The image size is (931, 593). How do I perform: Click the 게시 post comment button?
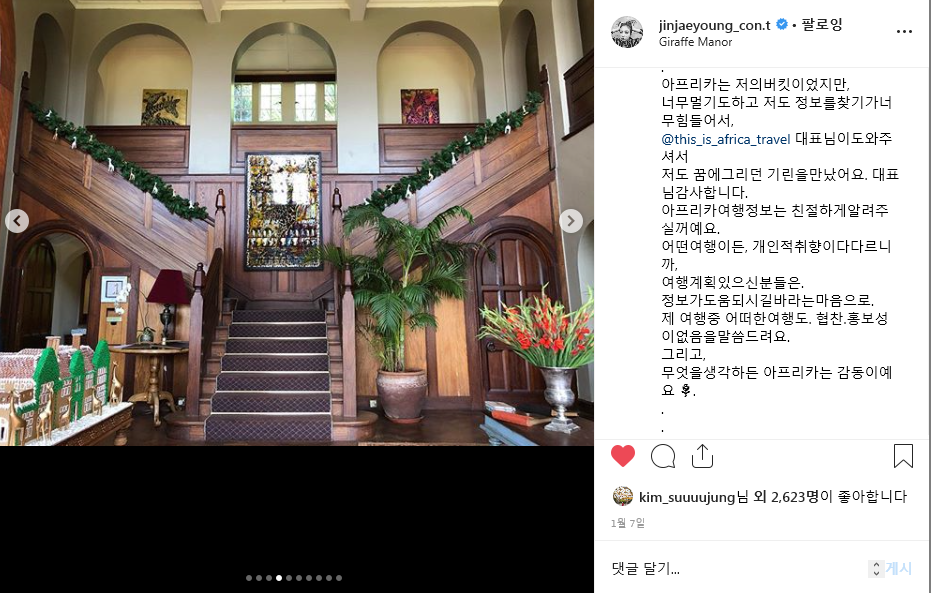(x=898, y=568)
